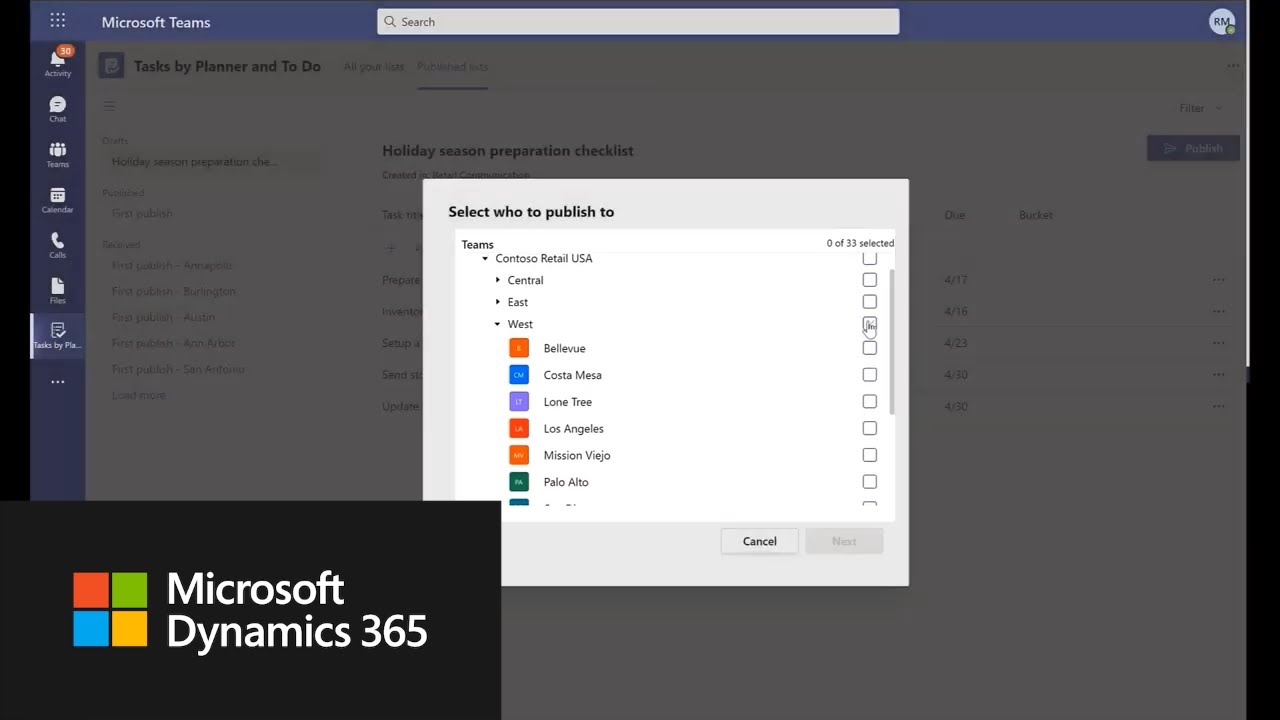The height and width of the screenshot is (720, 1280).
Task: Click the RM profile avatar
Action: [1222, 21]
